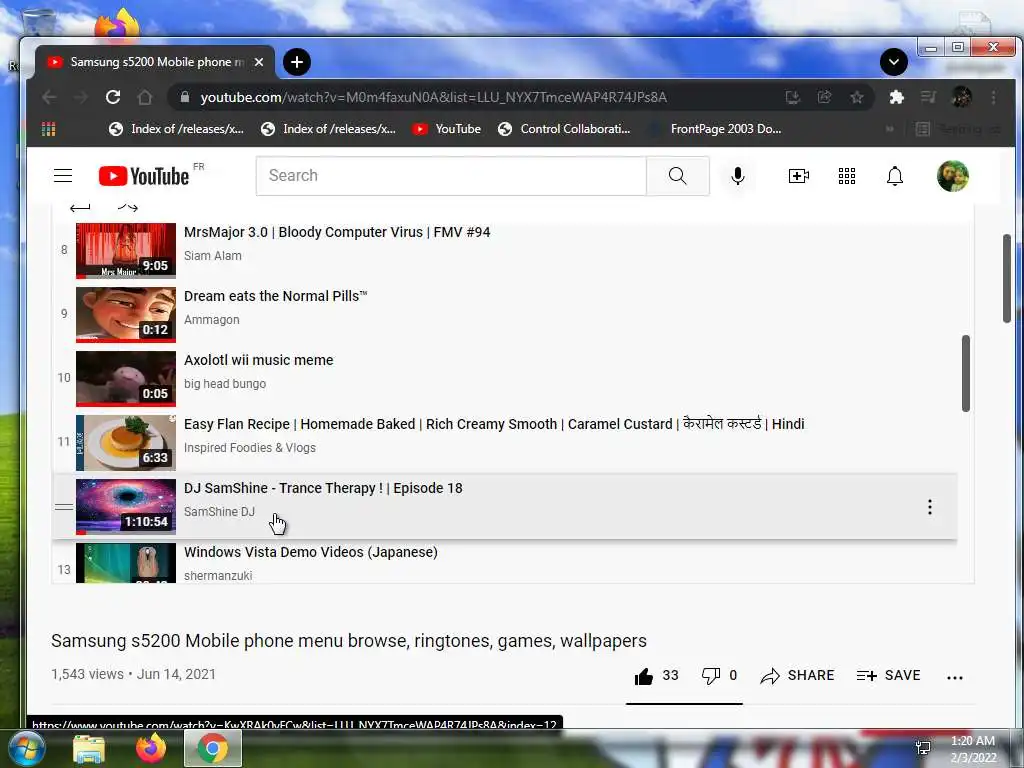
Task: Go back with Chrome's back arrow
Action: (49, 97)
